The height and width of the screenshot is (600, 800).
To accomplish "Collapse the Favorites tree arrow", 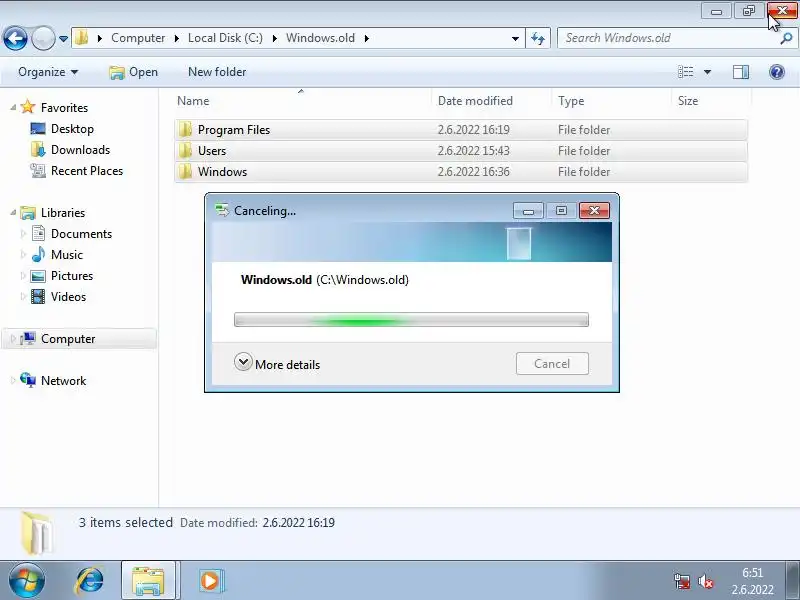I will (x=13, y=108).
